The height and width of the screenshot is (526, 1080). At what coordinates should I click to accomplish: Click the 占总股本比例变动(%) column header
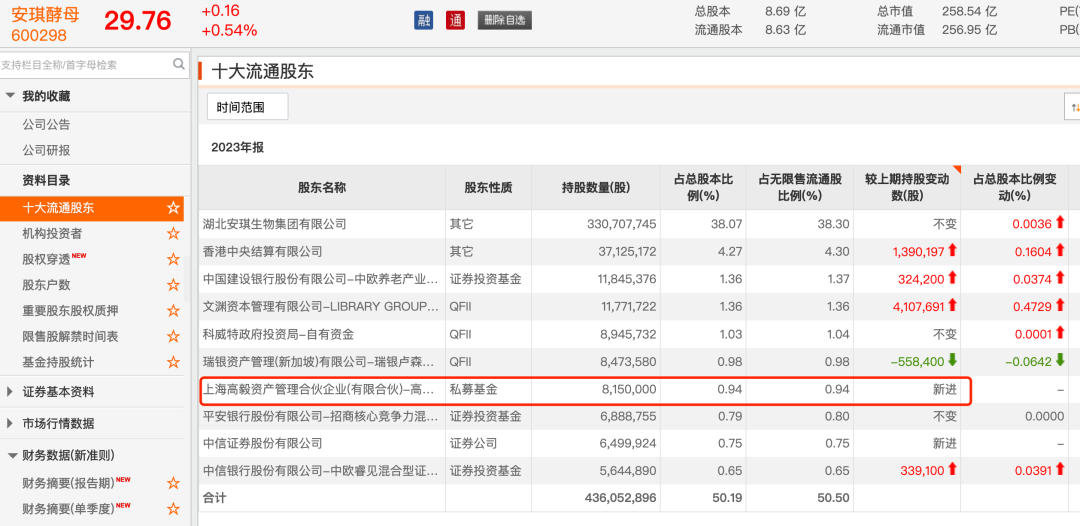click(x=1015, y=187)
